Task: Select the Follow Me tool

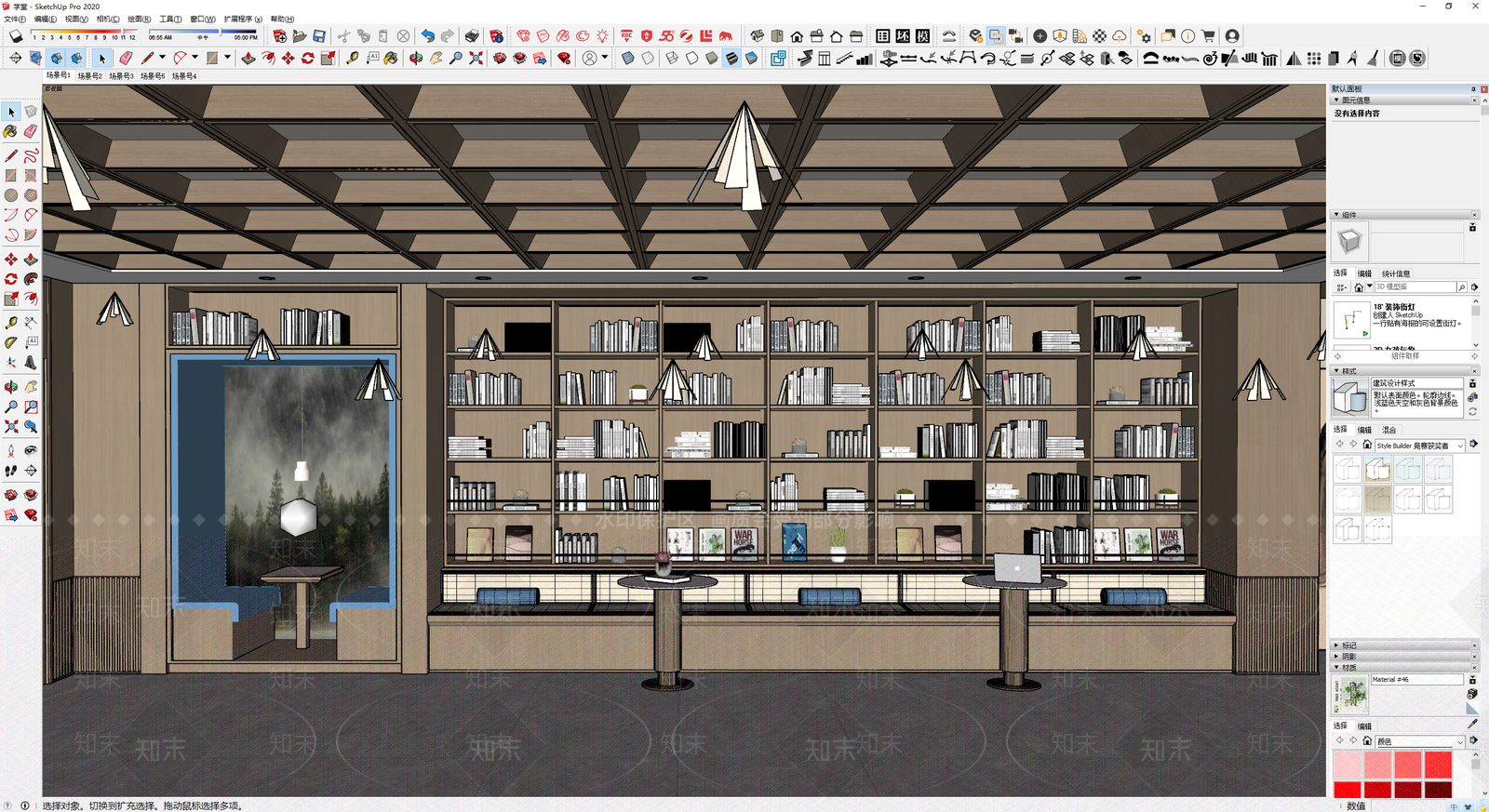Action: (x=31, y=278)
